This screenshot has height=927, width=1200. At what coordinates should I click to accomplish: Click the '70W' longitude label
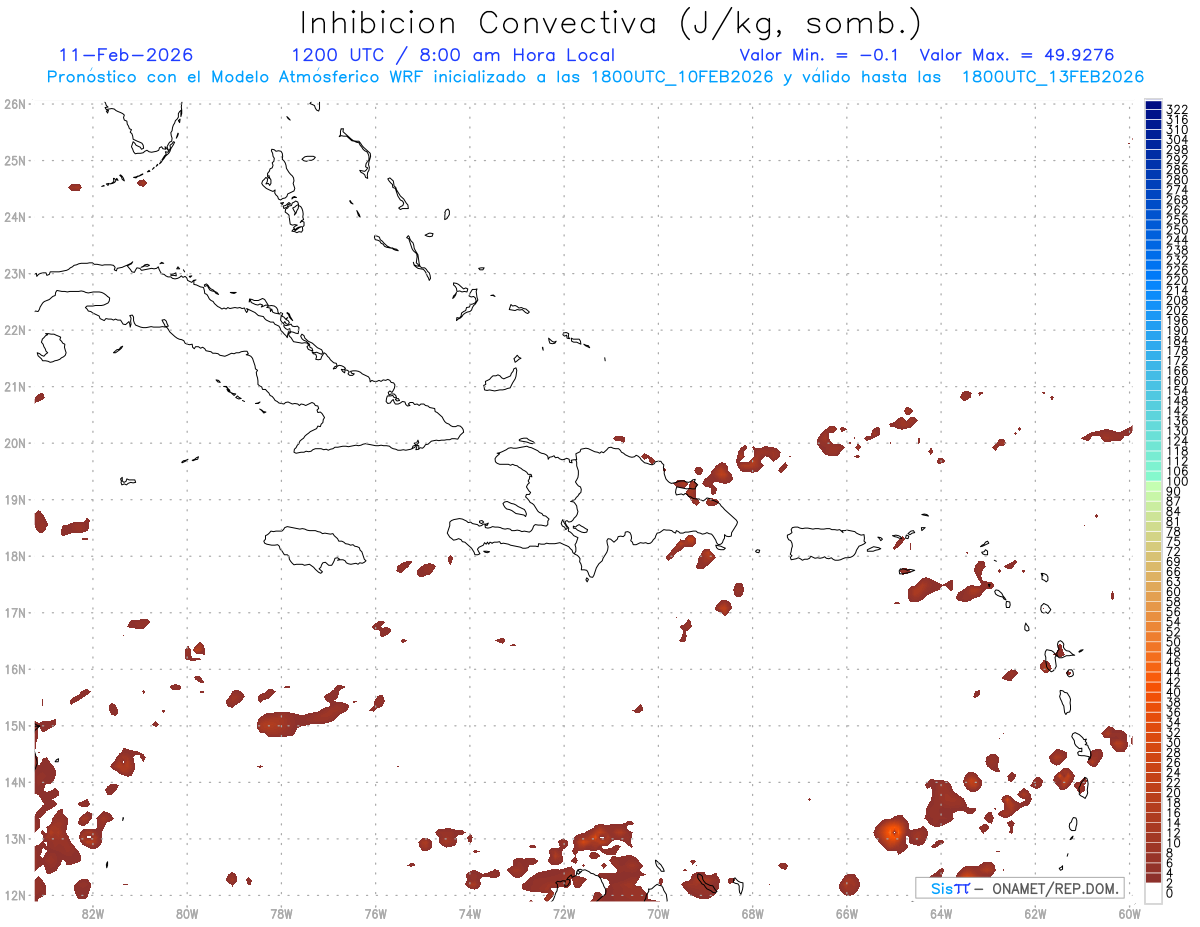pos(658,913)
